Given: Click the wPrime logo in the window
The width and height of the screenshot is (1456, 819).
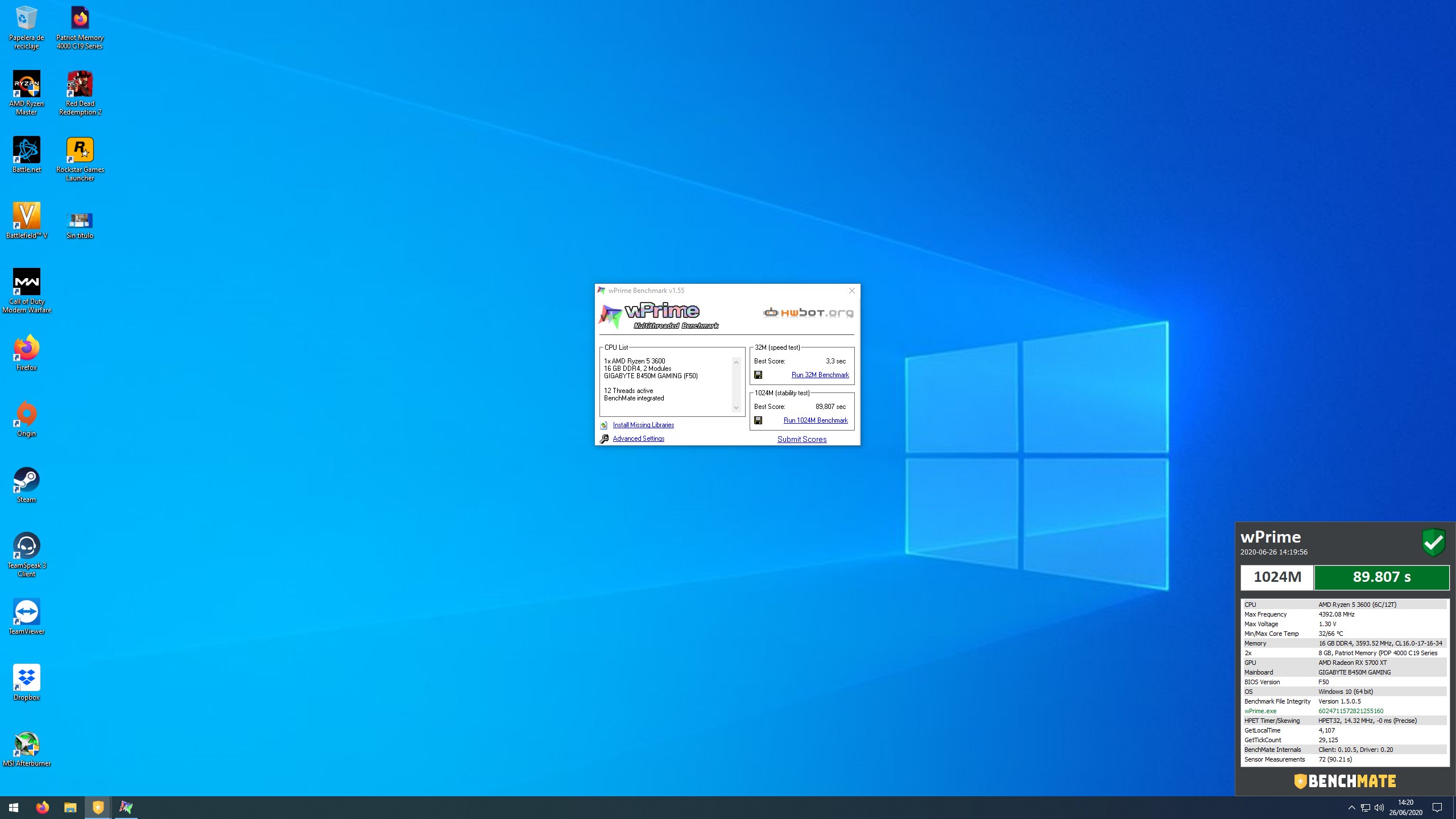Looking at the screenshot, I should coord(658,316).
